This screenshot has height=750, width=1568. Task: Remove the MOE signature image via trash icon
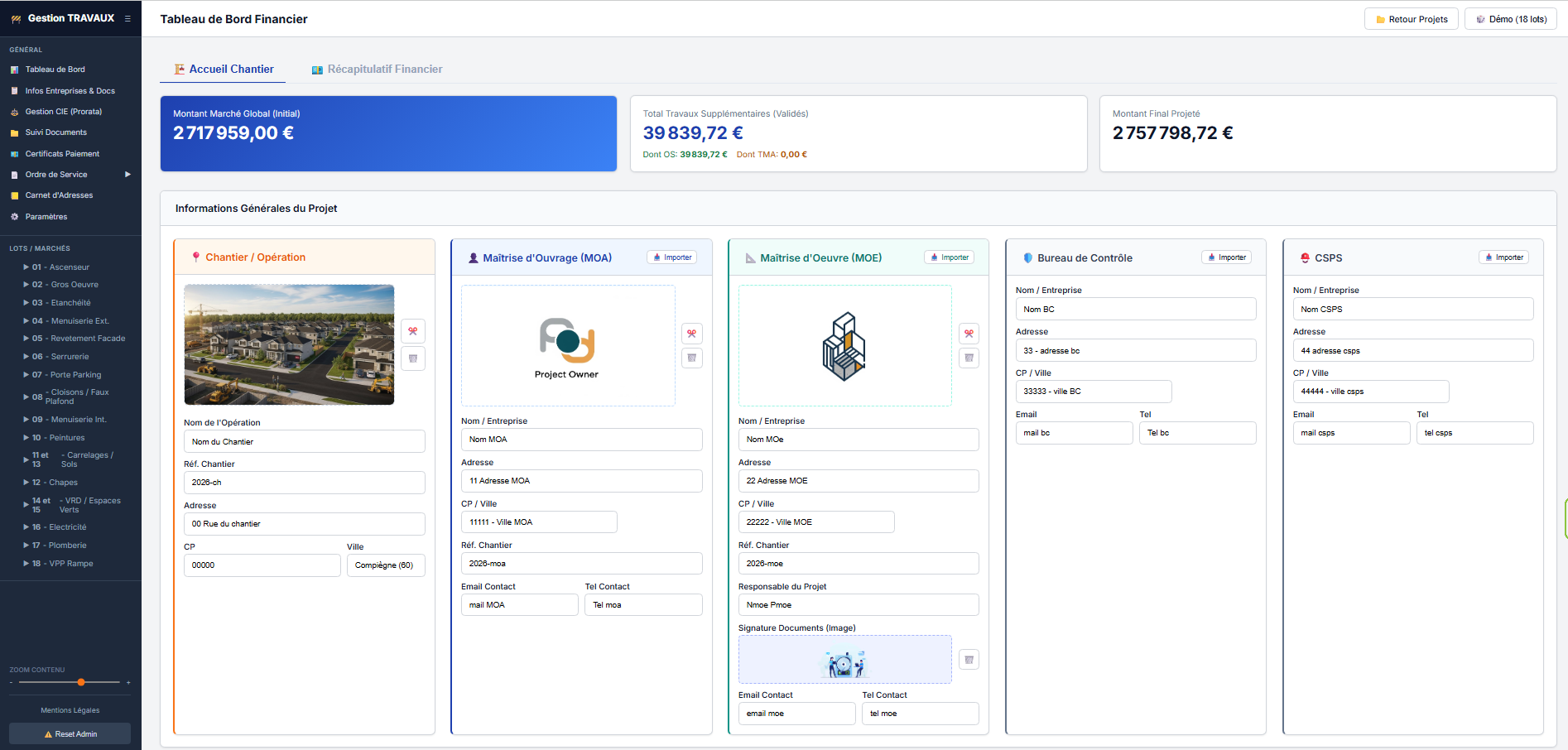tap(968, 659)
